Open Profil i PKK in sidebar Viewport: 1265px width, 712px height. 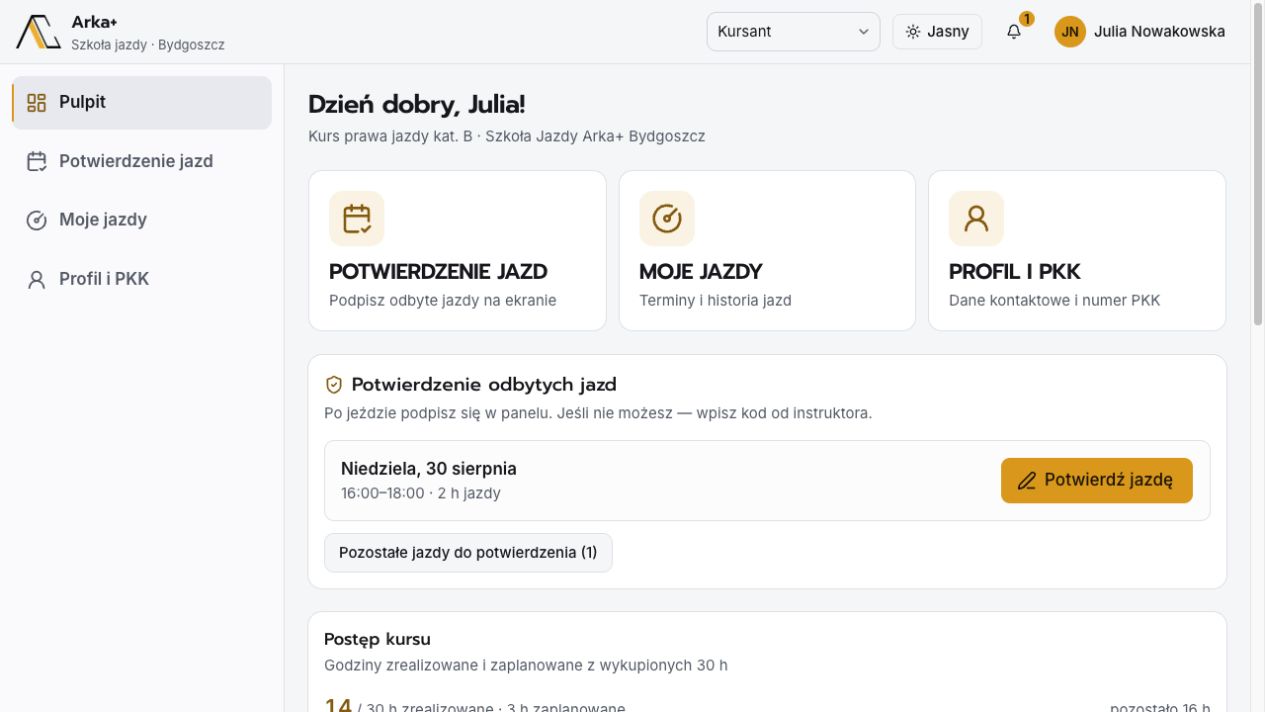[142, 279]
